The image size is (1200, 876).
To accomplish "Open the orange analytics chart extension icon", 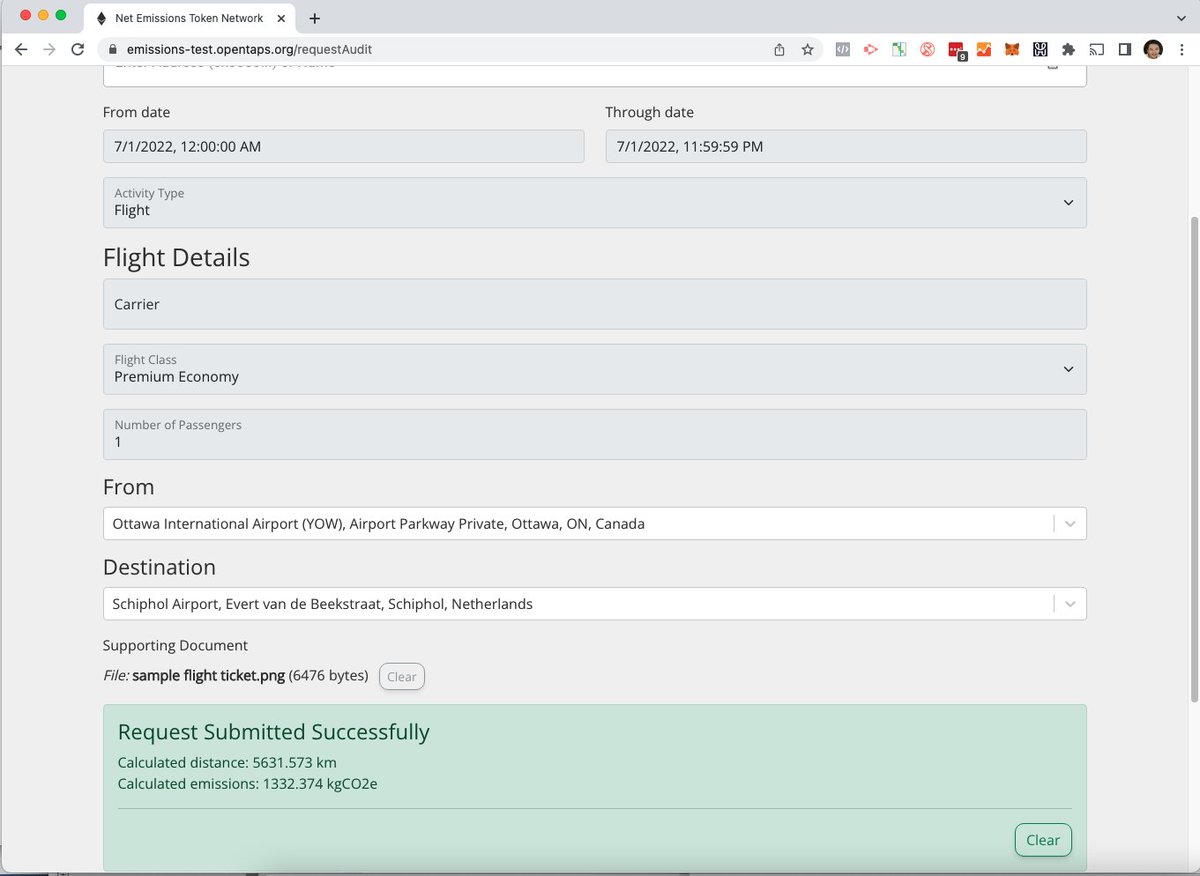I will (x=984, y=49).
